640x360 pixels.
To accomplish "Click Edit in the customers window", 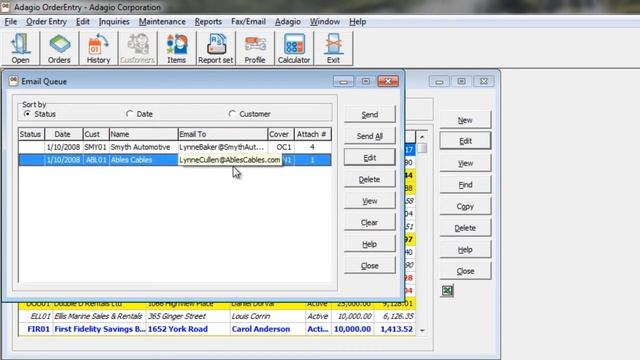I will coord(465,141).
